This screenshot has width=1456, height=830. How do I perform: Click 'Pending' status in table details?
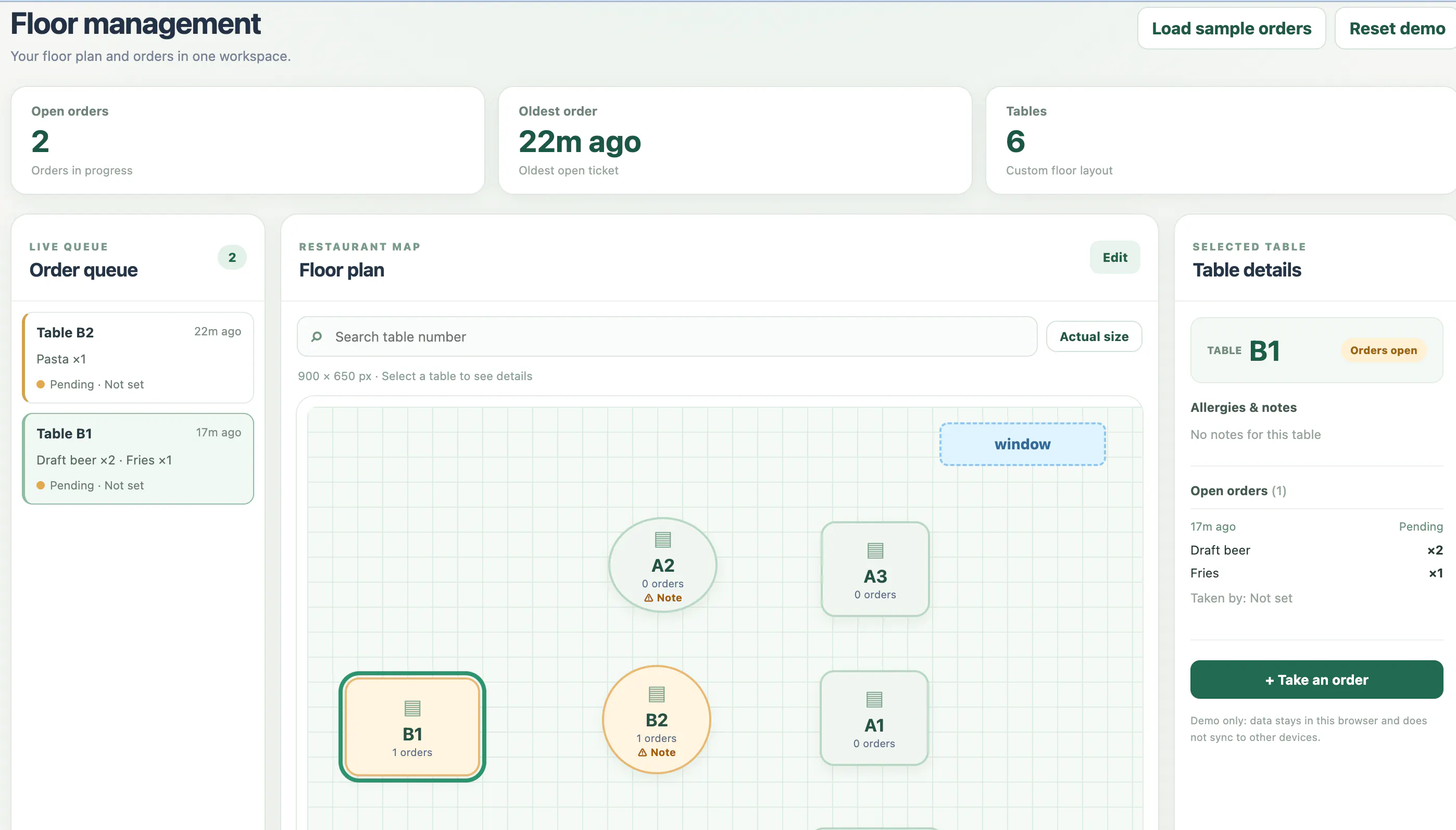pos(1421,526)
